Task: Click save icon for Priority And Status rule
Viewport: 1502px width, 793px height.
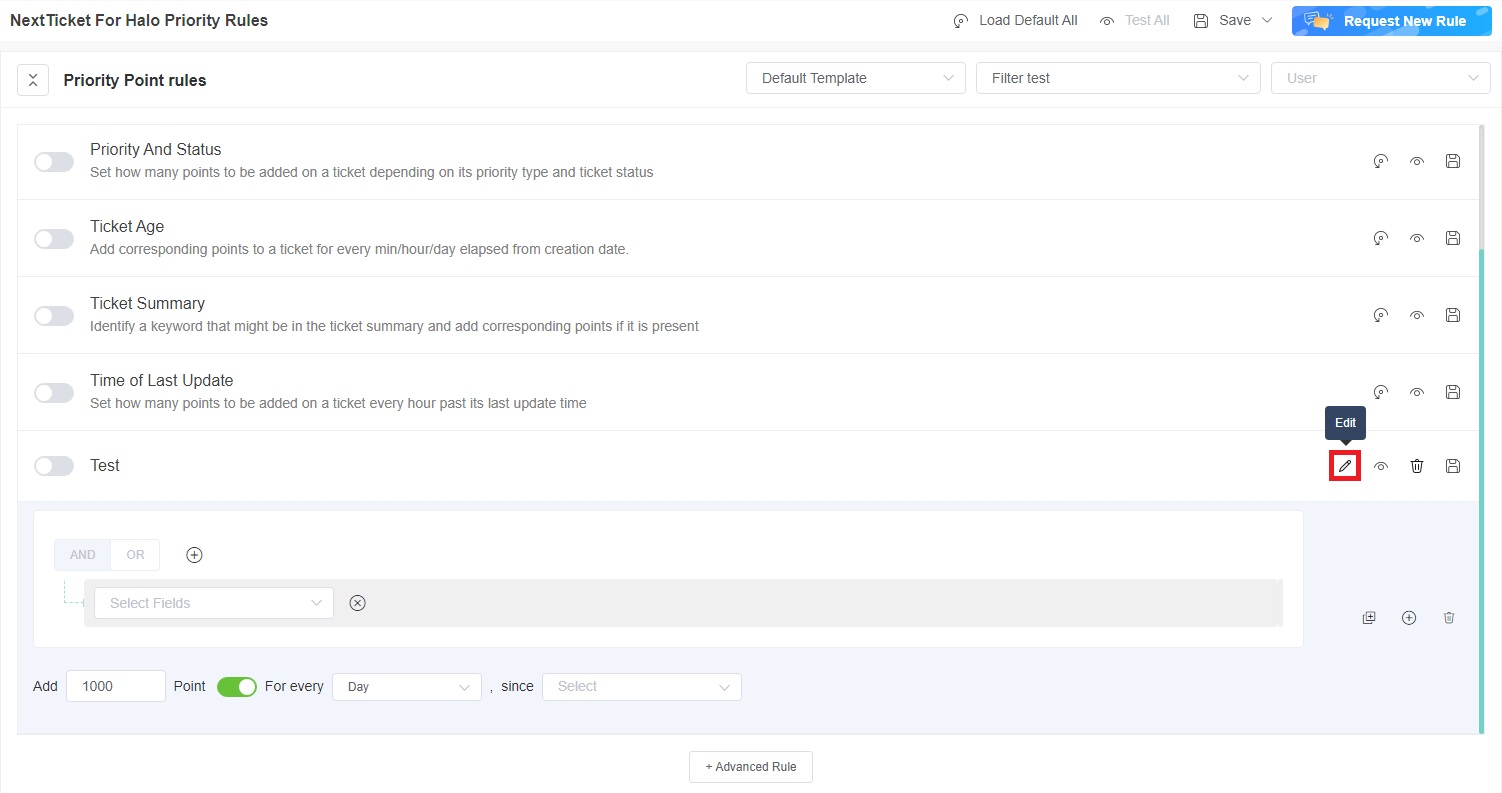Action: pos(1453,161)
